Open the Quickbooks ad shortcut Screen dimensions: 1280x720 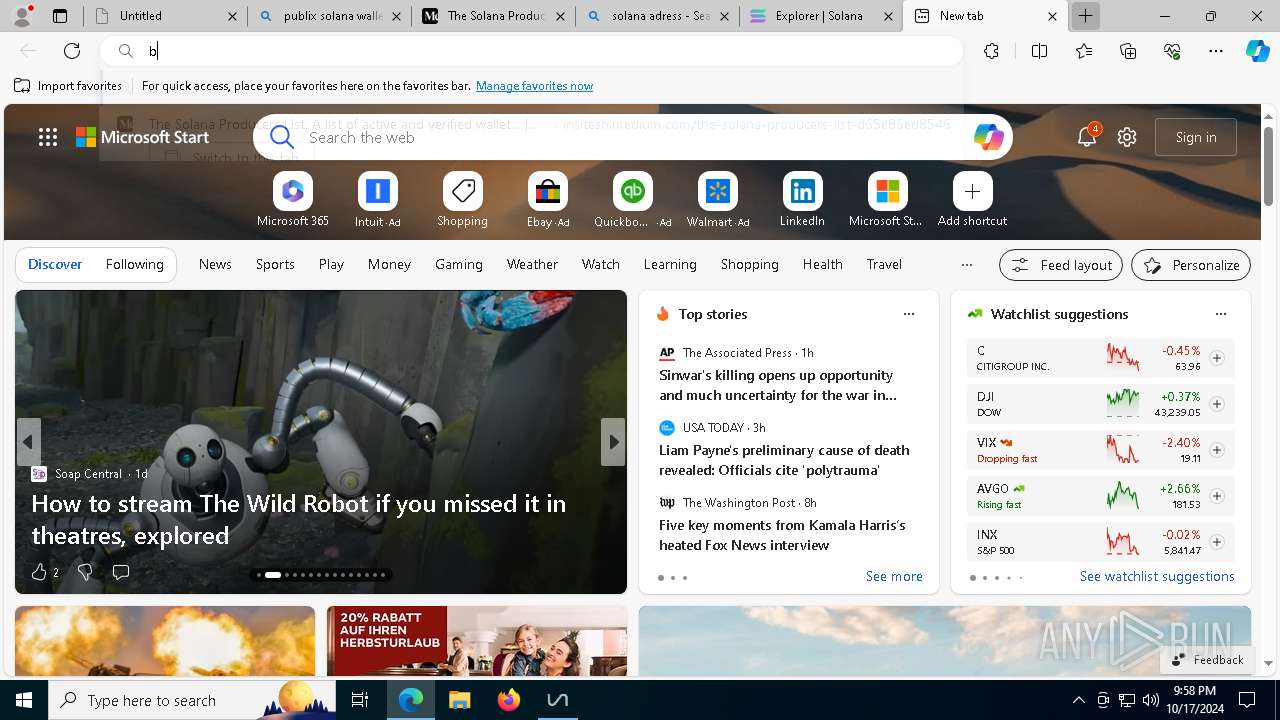pyautogui.click(x=632, y=200)
